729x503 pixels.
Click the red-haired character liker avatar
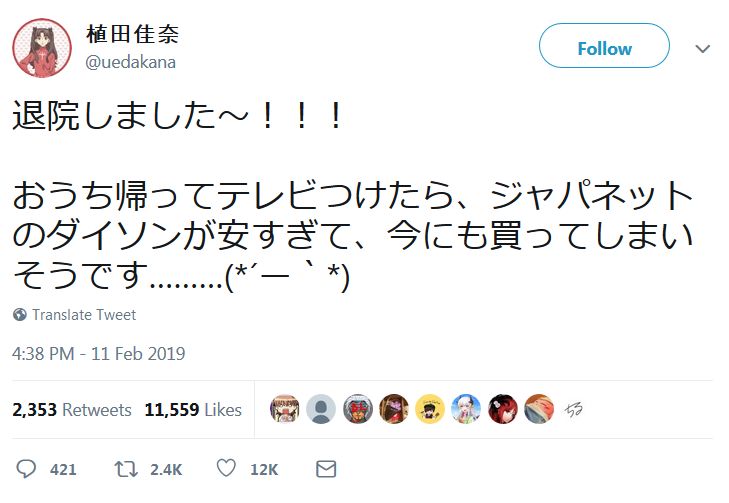(502, 409)
